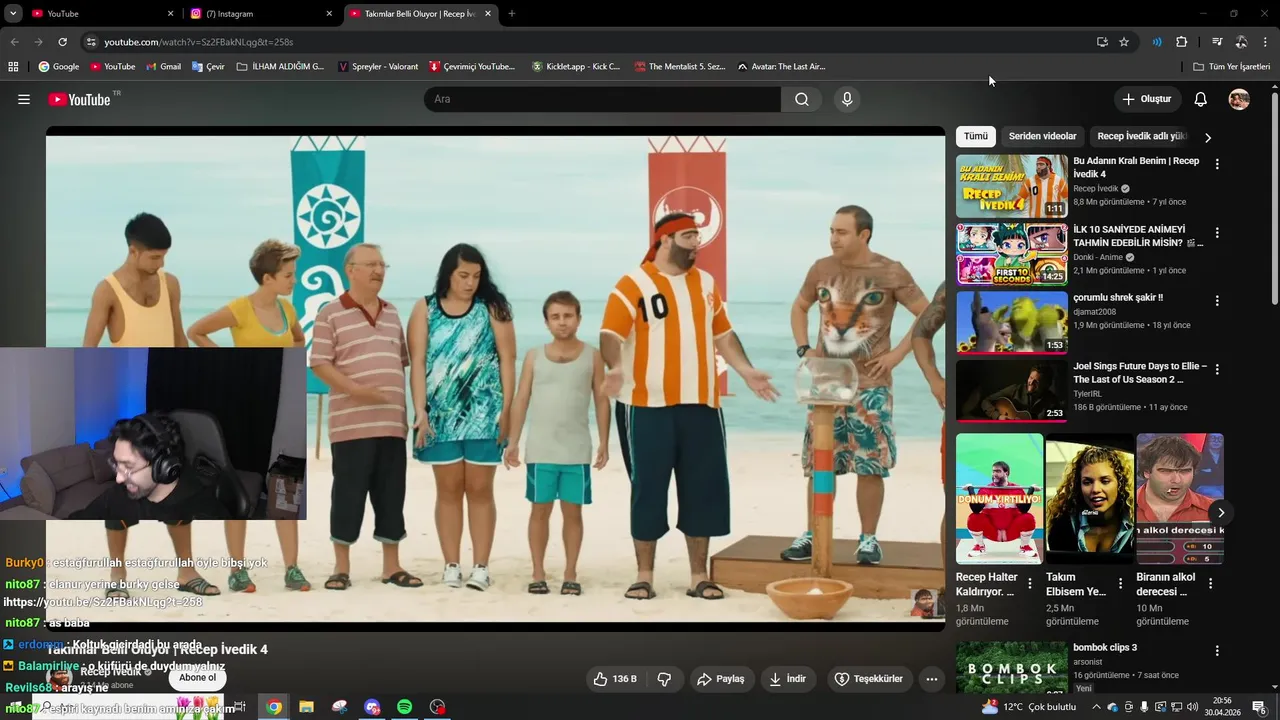
Task: Open the apps grid in bookmarks bar
Action: [13, 66]
